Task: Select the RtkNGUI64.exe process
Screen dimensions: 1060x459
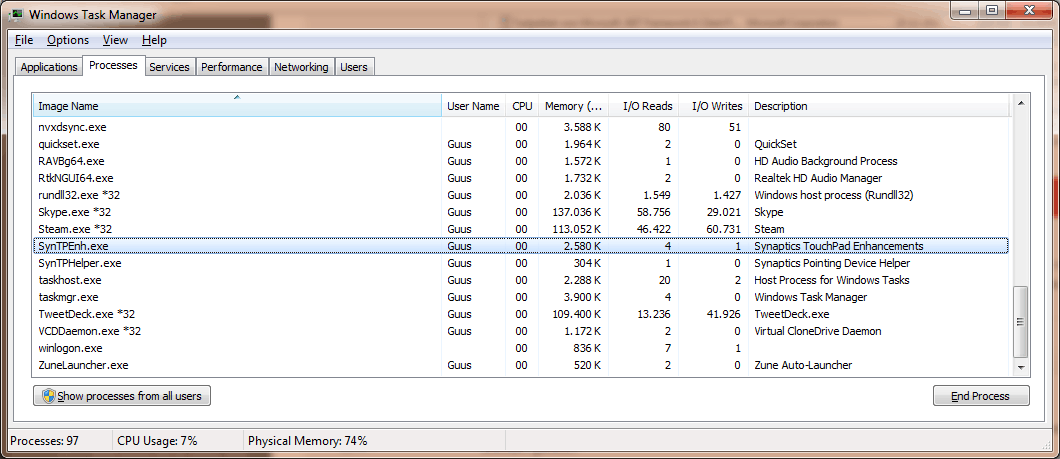Action: pos(521,178)
